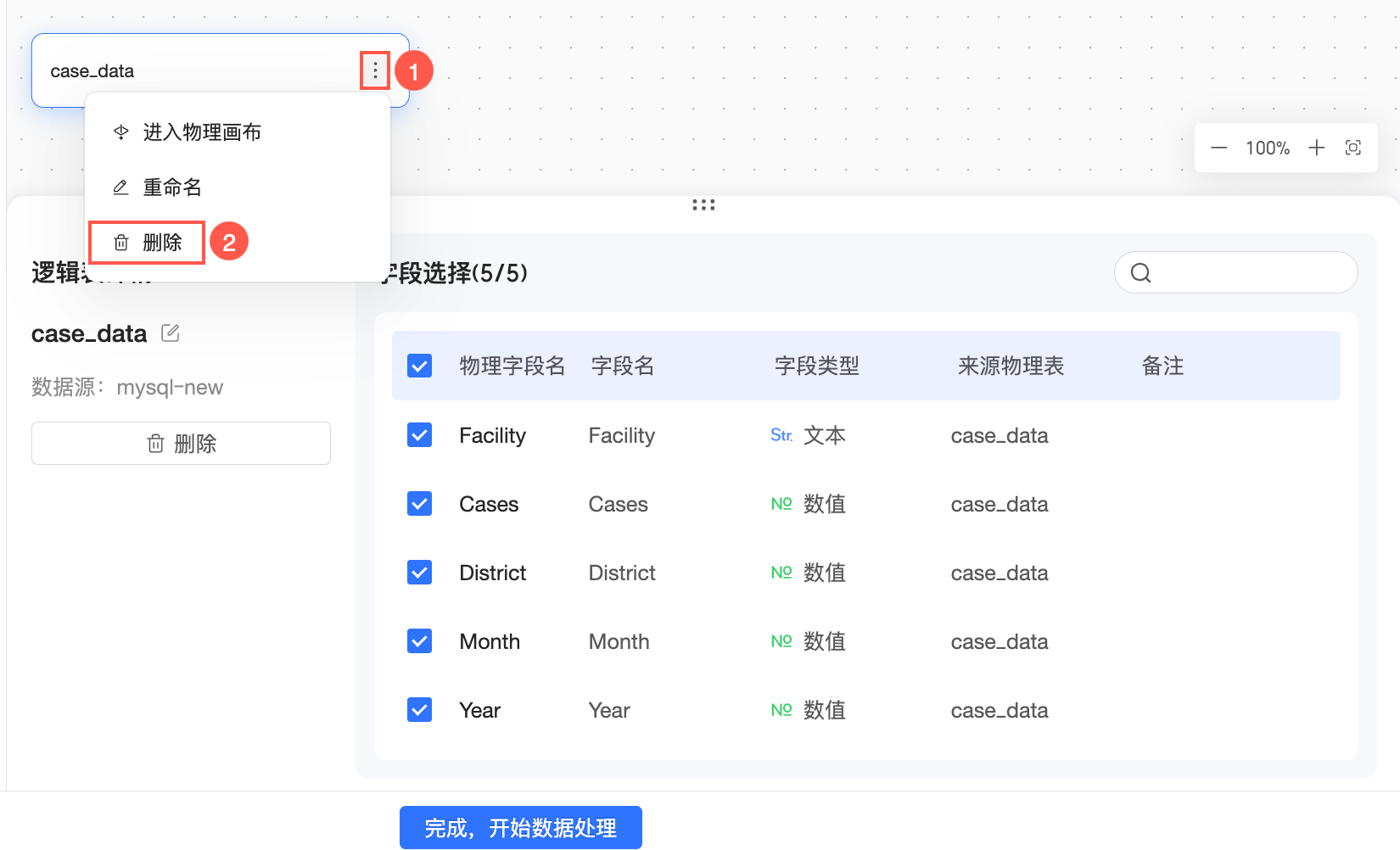Click the Year field type 数值

[808, 710]
